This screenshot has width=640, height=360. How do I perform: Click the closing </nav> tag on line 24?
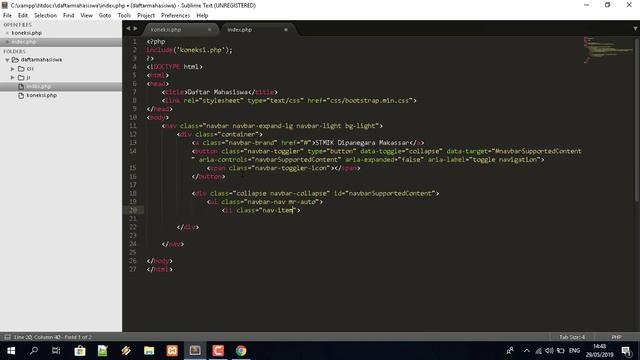173,244
